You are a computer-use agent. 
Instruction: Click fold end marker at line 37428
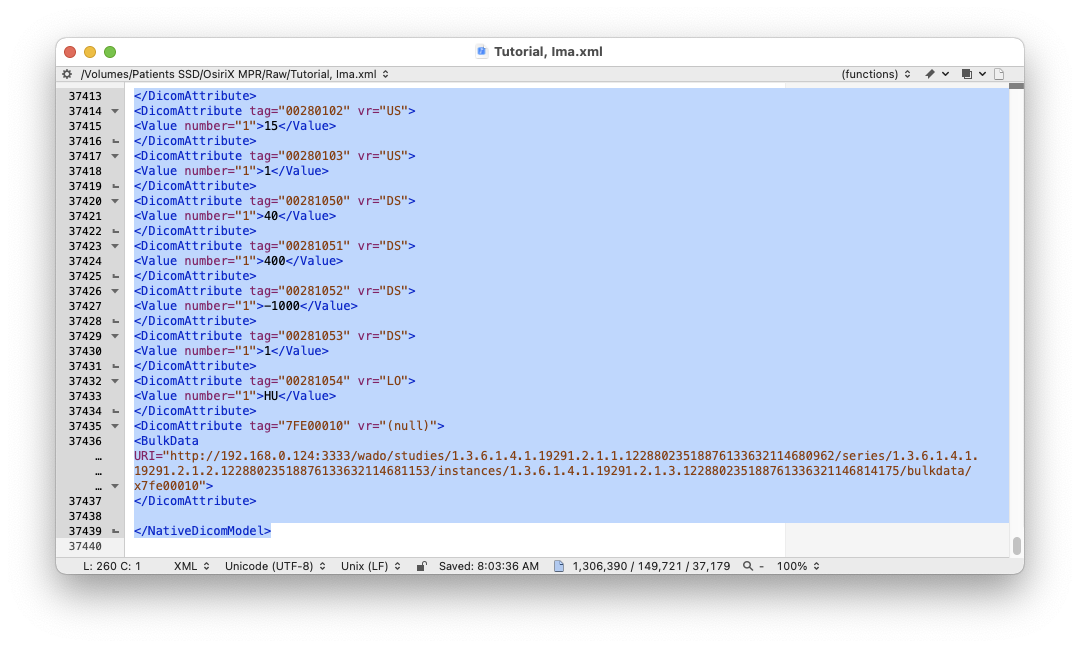[x=115, y=321]
